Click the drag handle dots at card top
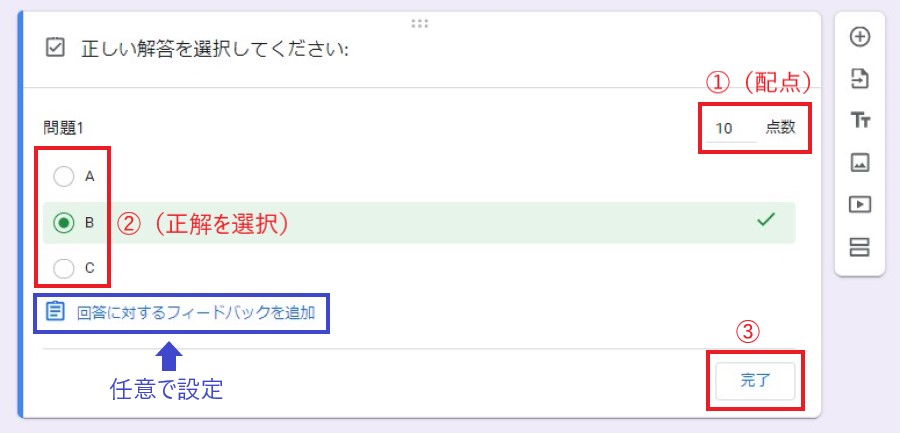 (420, 22)
